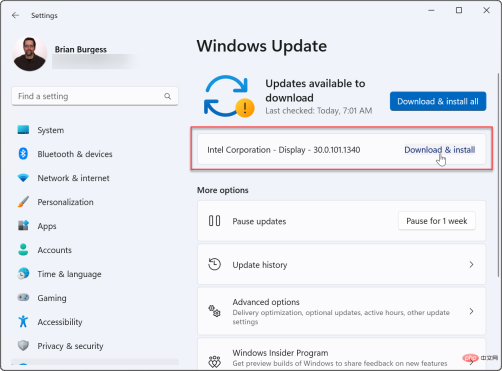
Task: Open the Accounts category icon
Action: coord(23,250)
